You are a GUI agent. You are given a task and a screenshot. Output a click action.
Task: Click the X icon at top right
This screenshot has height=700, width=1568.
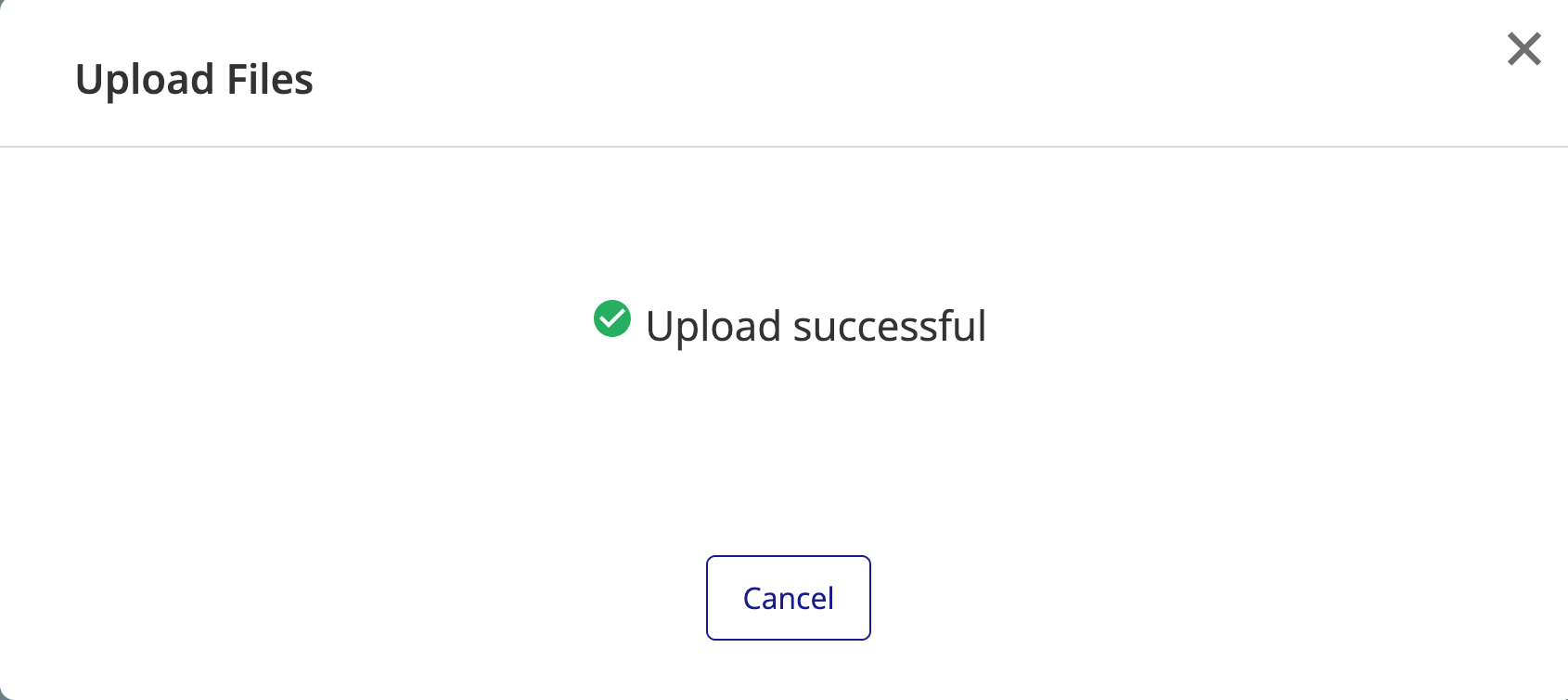point(1523,49)
